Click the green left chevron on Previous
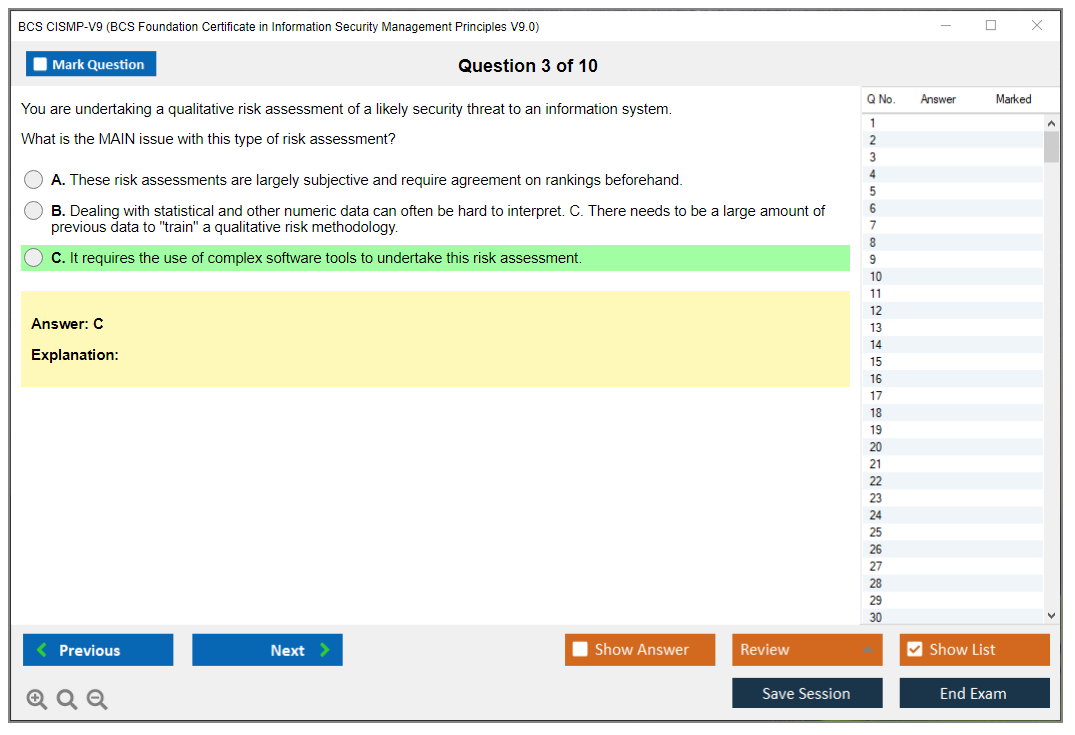 point(41,650)
